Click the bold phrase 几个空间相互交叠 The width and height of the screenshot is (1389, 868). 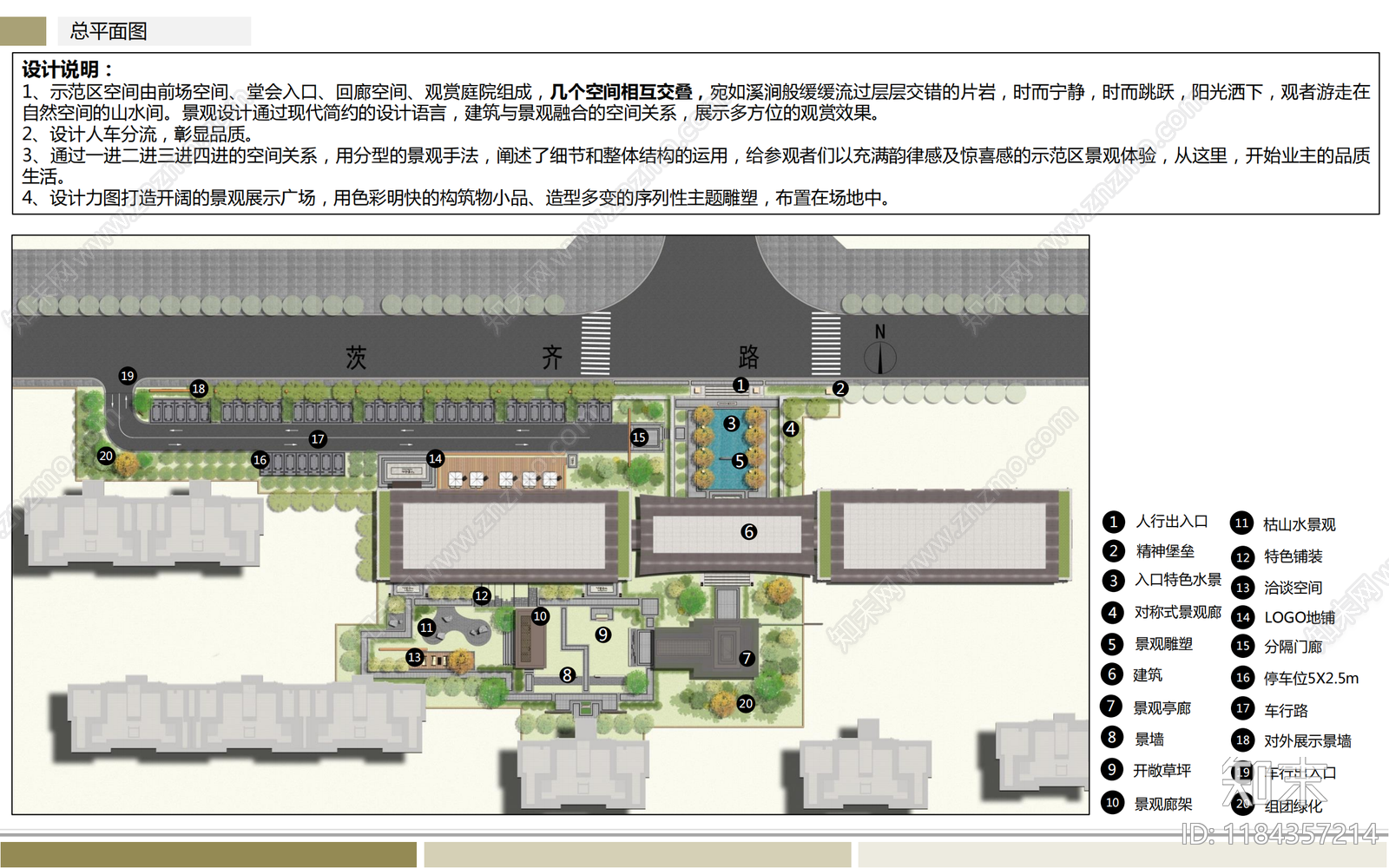pos(622,92)
